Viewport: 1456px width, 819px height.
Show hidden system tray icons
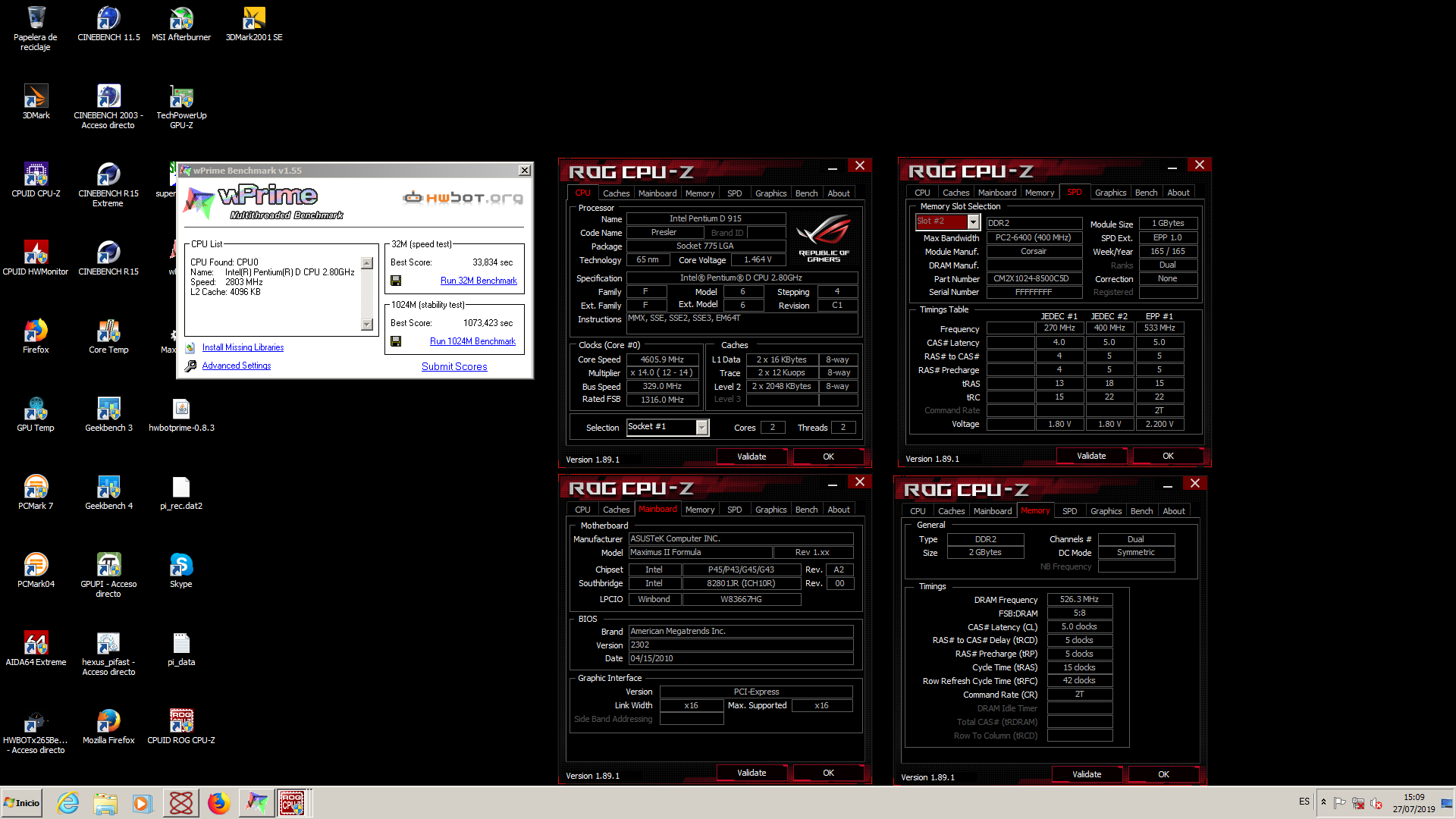pyautogui.click(x=1323, y=802)
